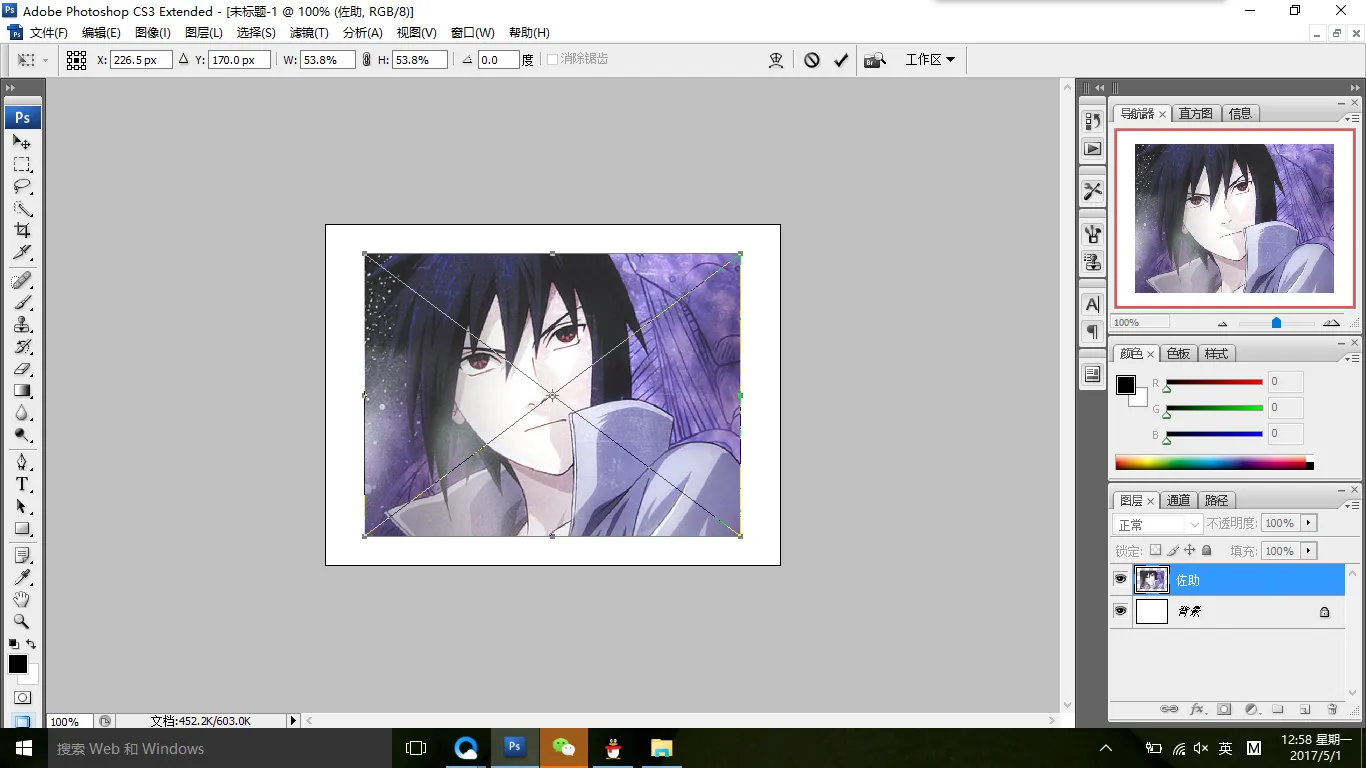Viewport: 1366px width, 768px height.
Task: Open the Paragraph panel from the dock
Action: [x=1093, y=331]
